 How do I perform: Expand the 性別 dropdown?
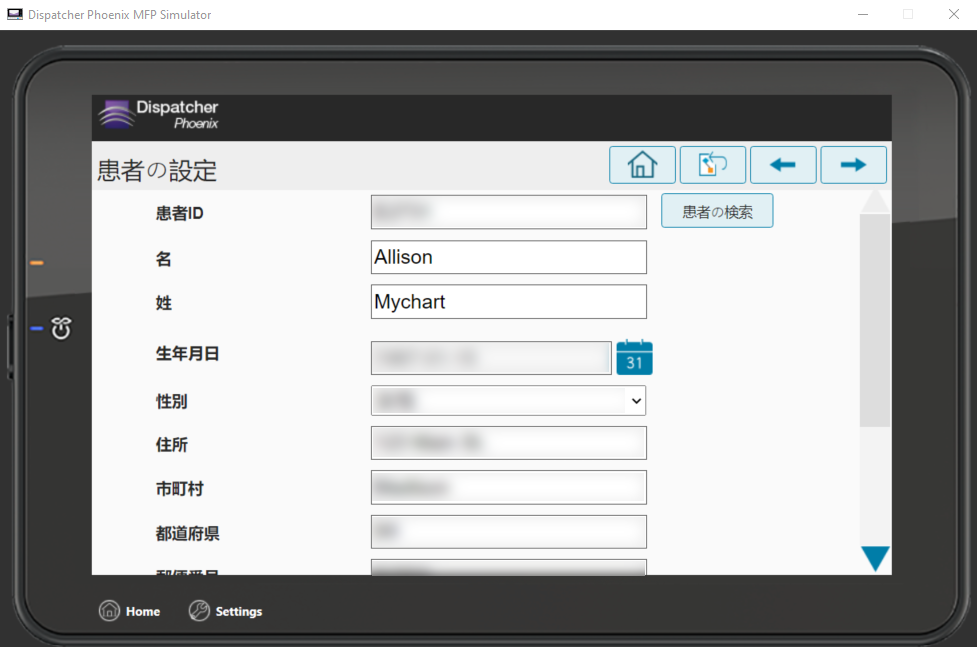[508, 401]
